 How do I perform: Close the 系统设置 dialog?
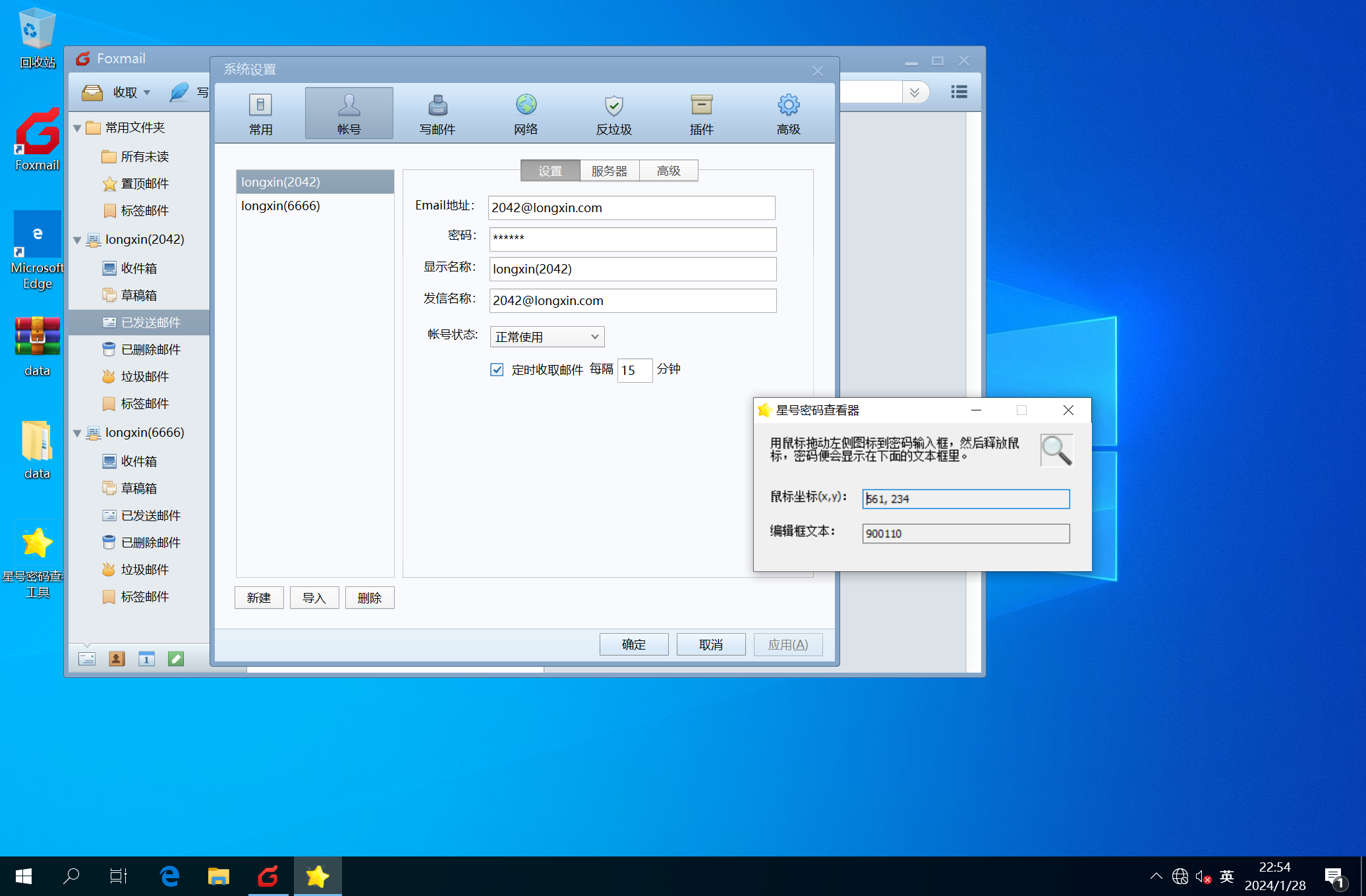pyautogui.click(x=818, y=70)
